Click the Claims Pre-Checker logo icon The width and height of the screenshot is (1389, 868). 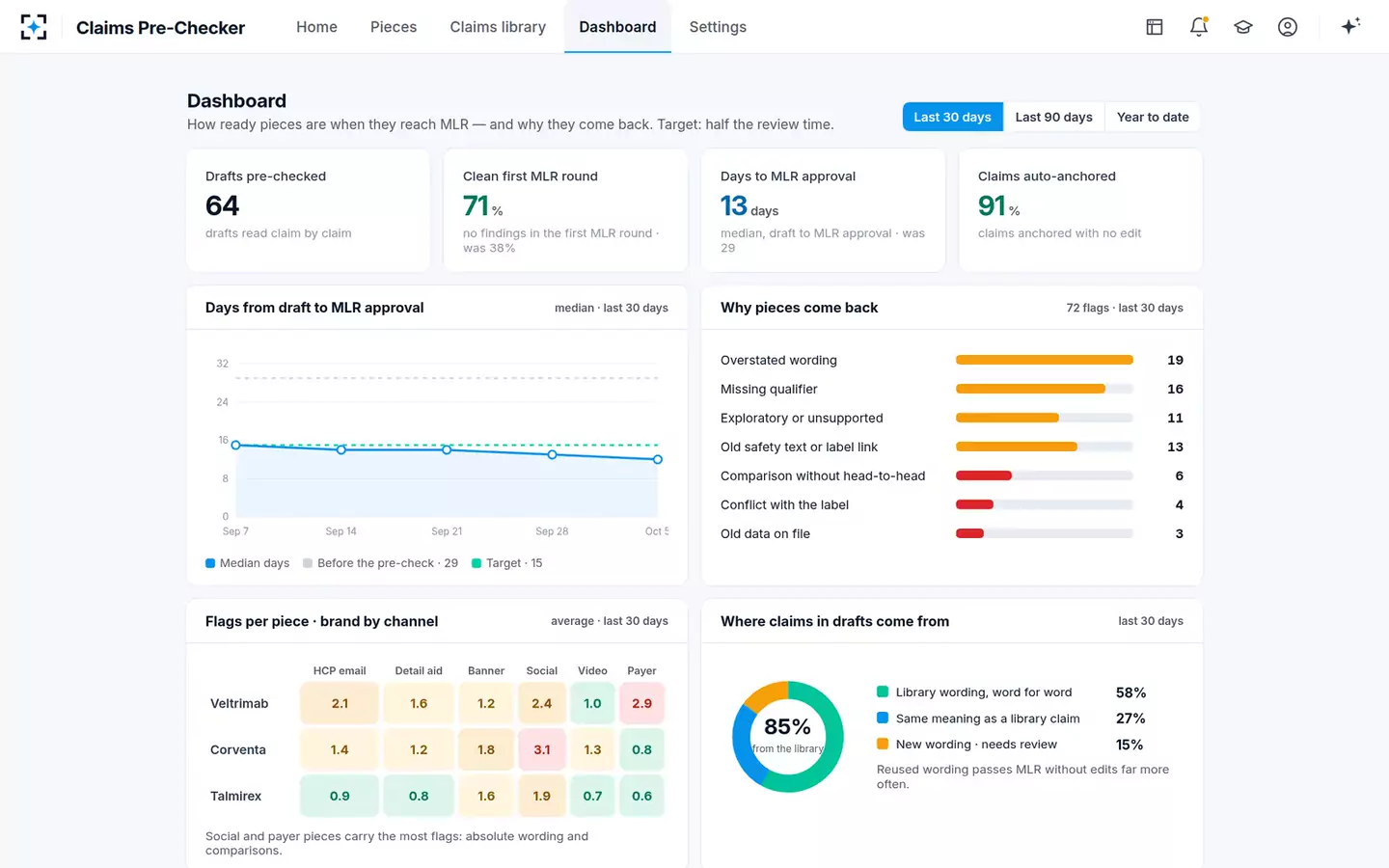[34, 27]
